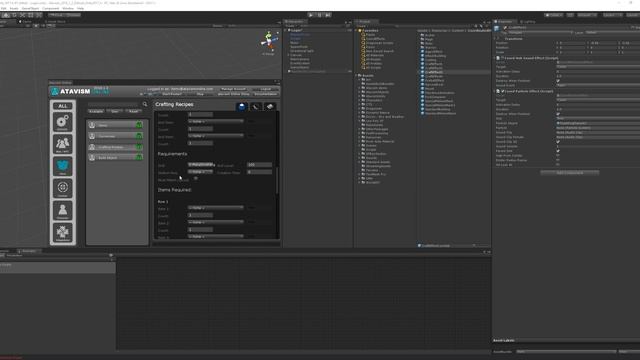Open the Integrations puzzle category icon

coord(62,232)
